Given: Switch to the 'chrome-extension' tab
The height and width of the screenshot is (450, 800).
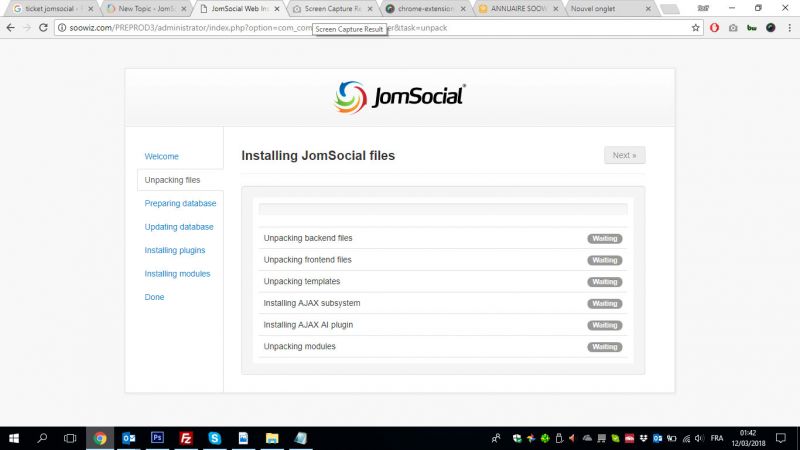Looking at the screenshot, I should [x=426, y=9].
